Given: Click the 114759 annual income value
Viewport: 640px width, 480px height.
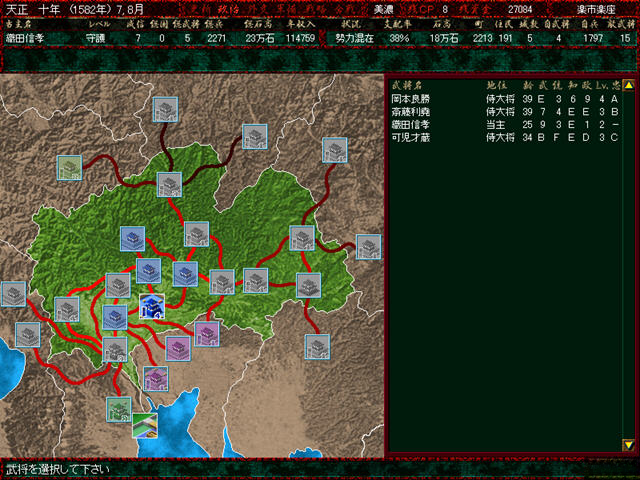Looking at the screenshot, I should click(x=300, y=39).
